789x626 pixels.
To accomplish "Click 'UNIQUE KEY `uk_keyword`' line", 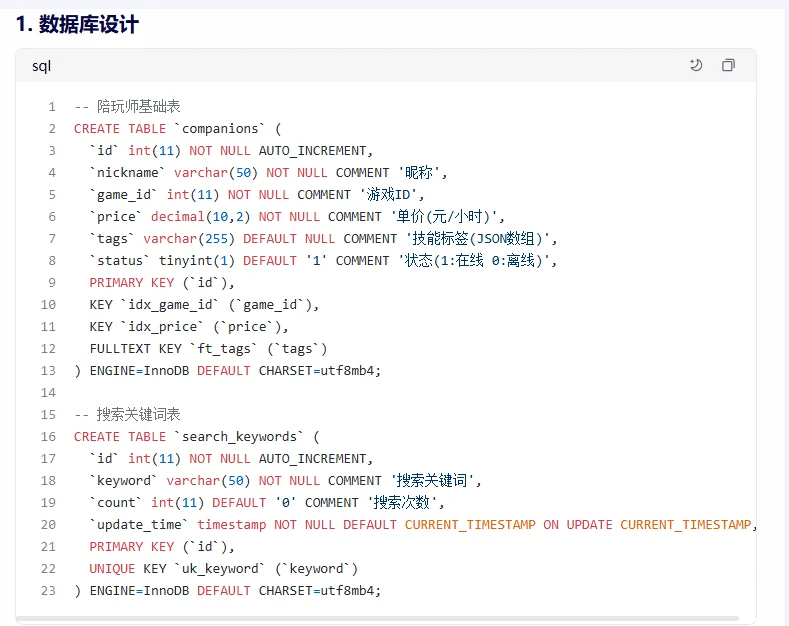I will click(223, 569).
